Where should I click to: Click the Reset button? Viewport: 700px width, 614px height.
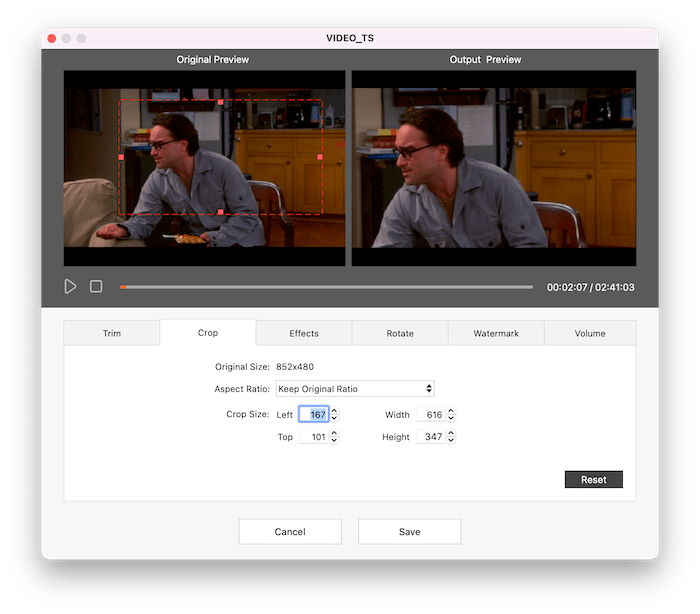(593, 480)
